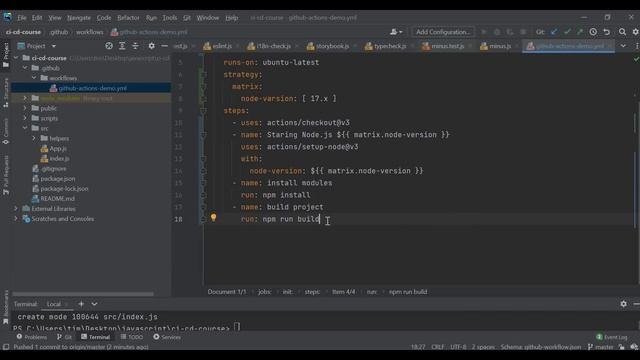Click the 'steps:' breadcrumb item
This screenshot has width=640, height=360.
click(312, 292)
